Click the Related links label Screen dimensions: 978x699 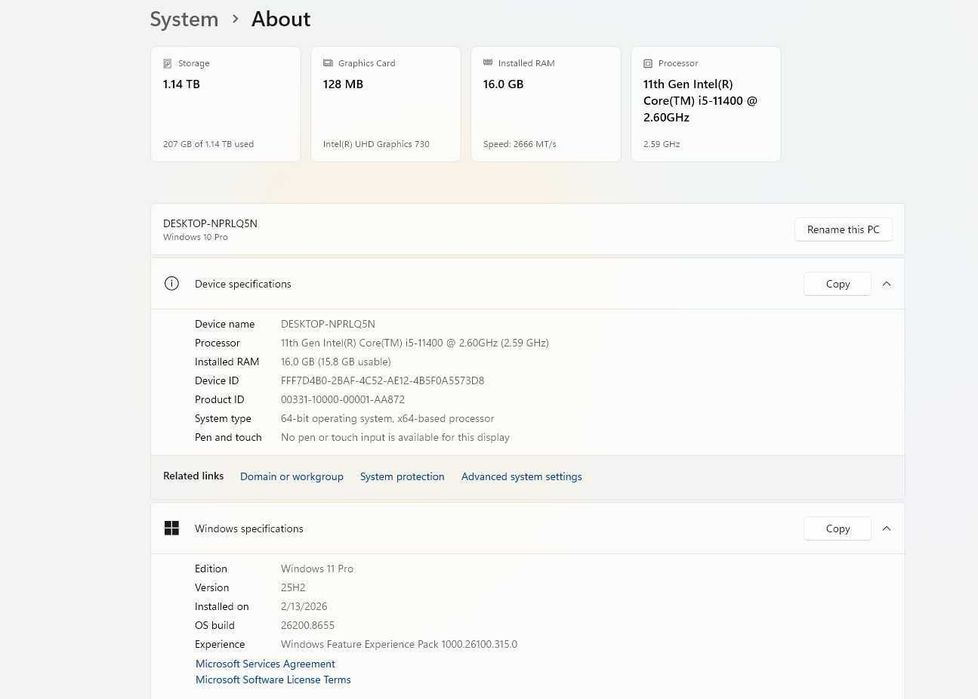(193, 476)
